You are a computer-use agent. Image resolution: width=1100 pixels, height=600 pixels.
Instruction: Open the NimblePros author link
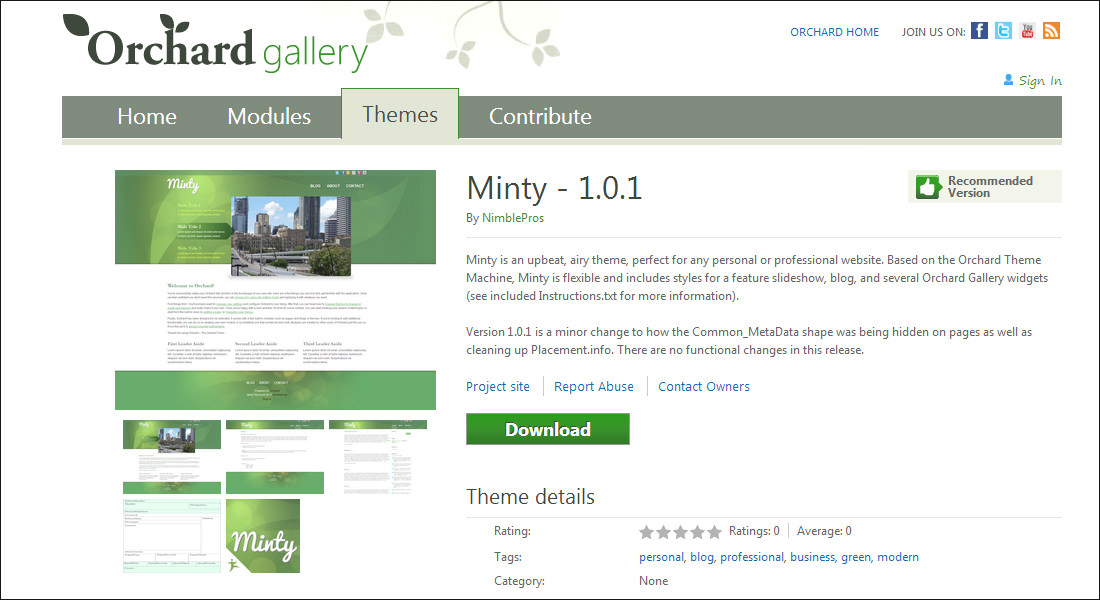pos(513,218)
